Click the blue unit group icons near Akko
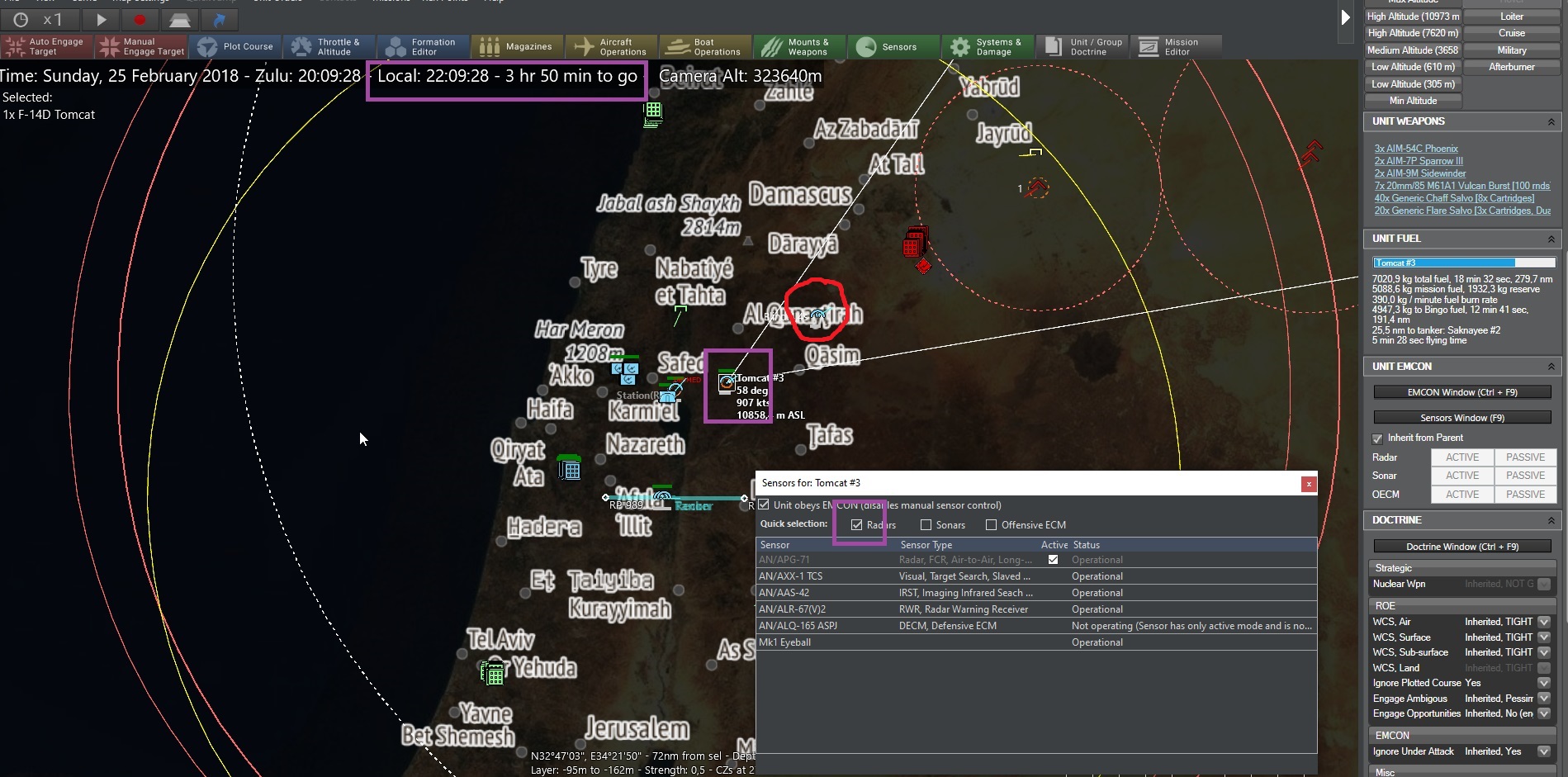Viewport: 1568px width, 777px height. pos(624,372)
